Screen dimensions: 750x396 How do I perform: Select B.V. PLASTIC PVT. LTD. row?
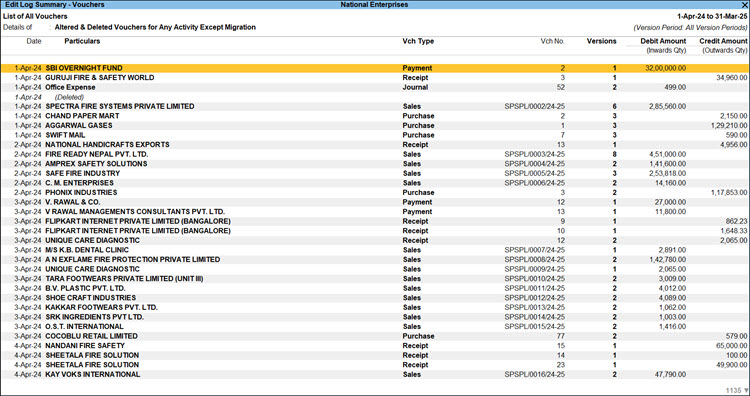tap(375, 288)
